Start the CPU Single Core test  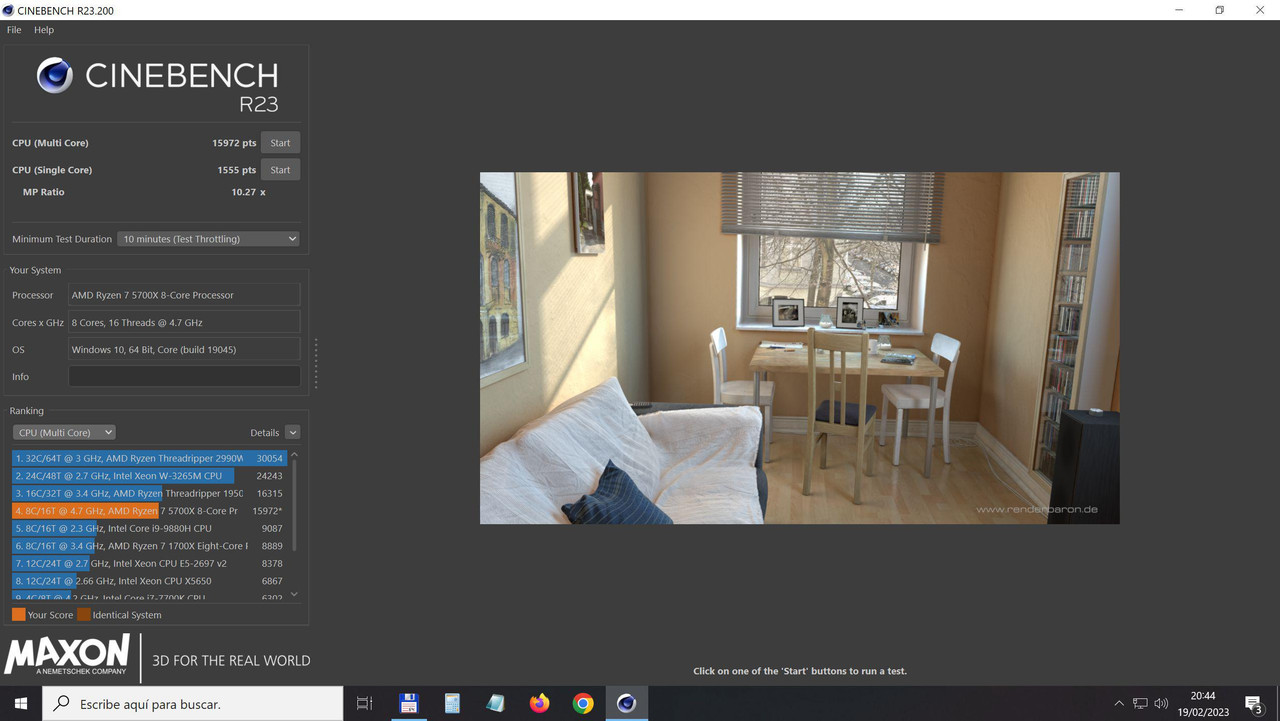(x=280, y=170)
